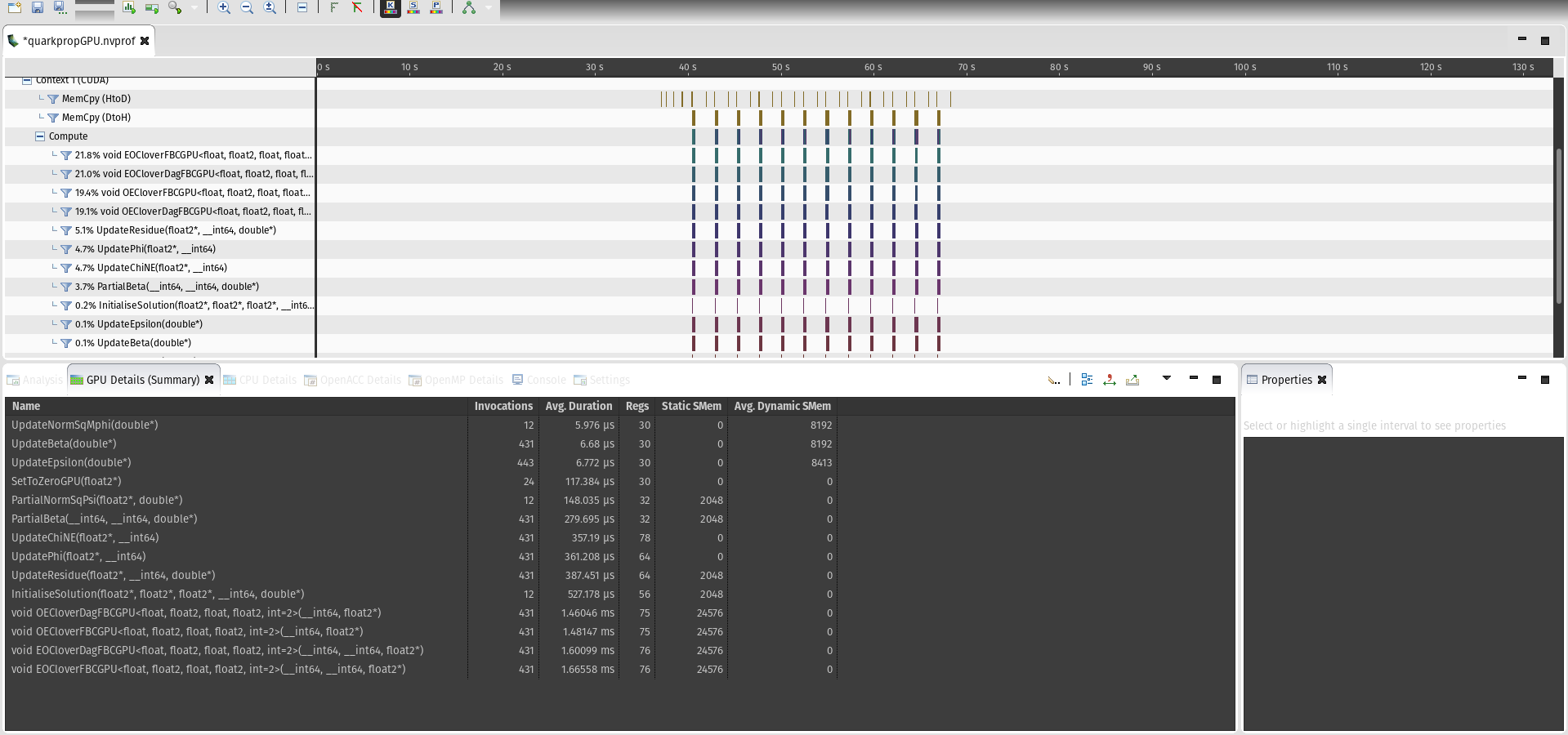Screen dimensions: 1568x735
Task: Click the filter icon beside UpdateResidue kernel row
Action: click(x=66, y=230)
